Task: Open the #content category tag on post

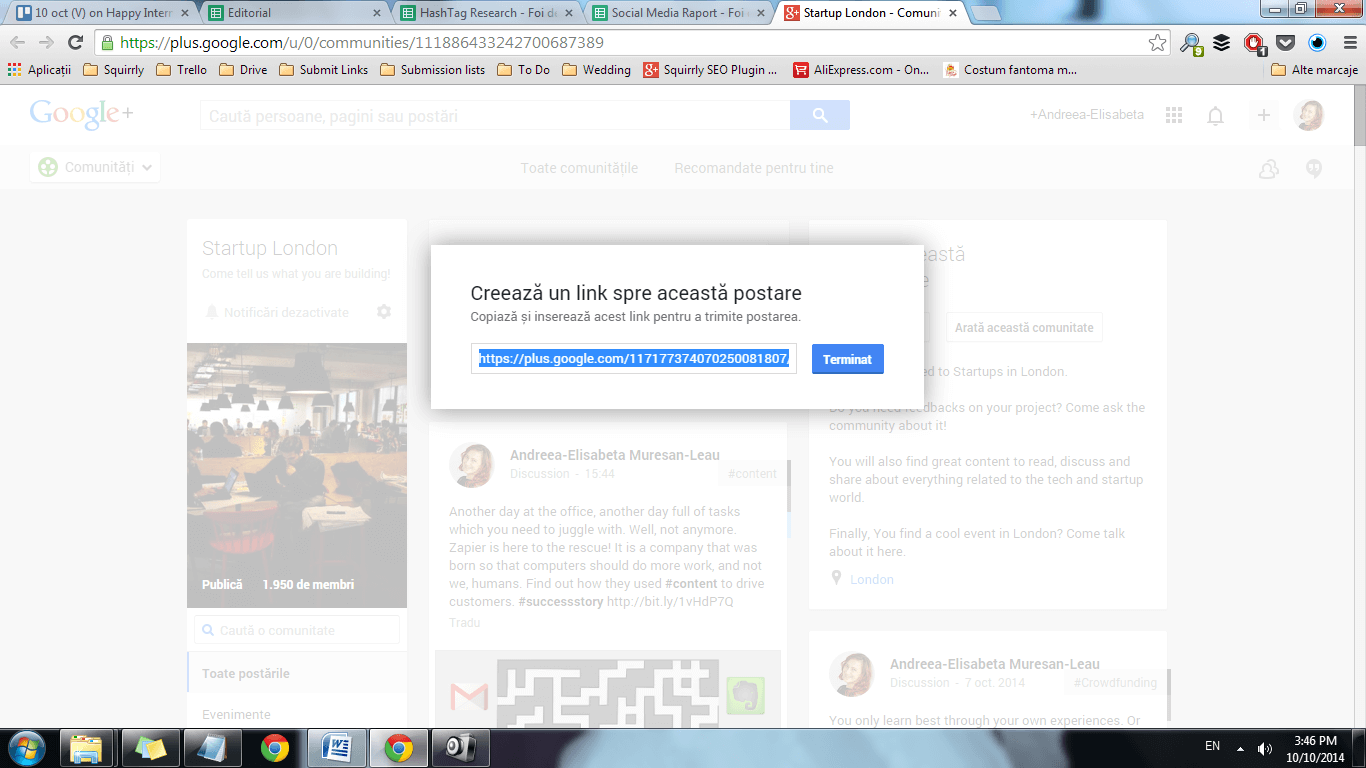Action: pyautogui.click(x=752, y=474)
